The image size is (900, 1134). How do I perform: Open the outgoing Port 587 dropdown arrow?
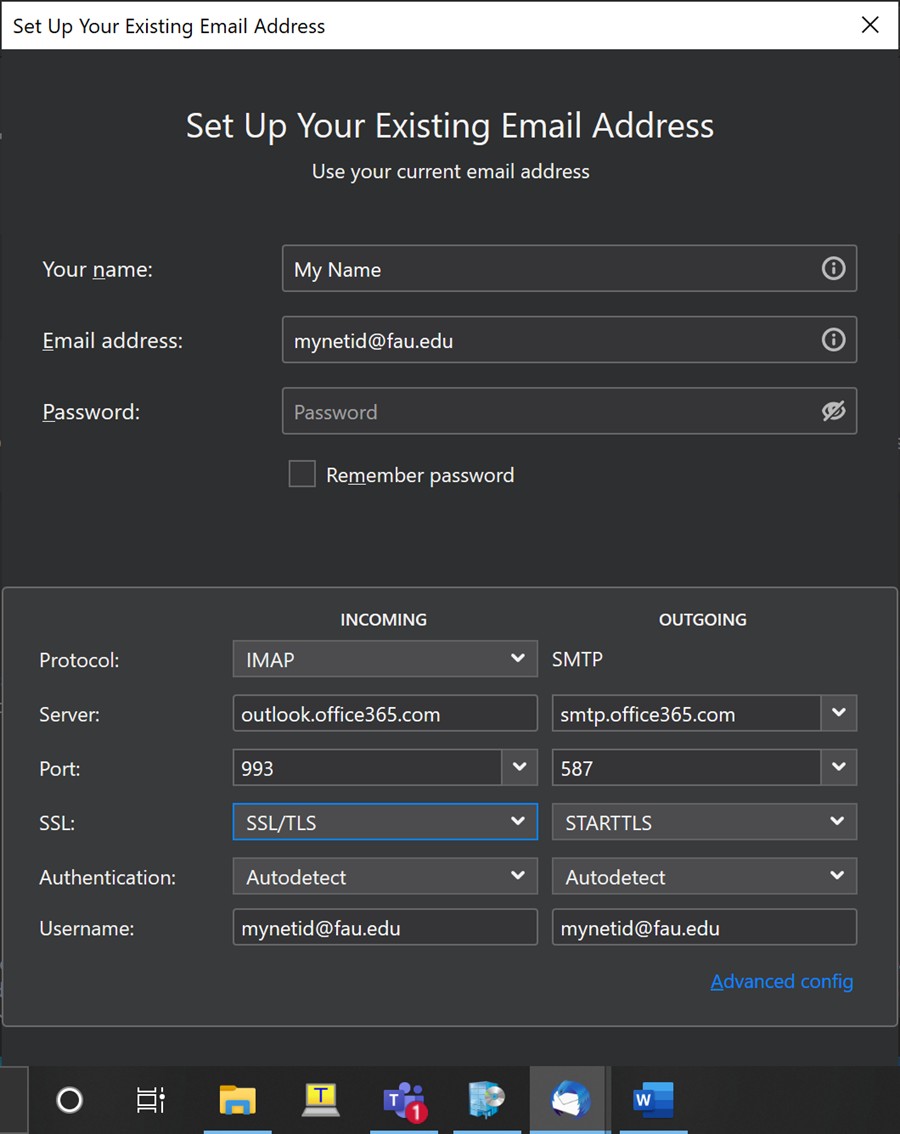click(839, 768)
